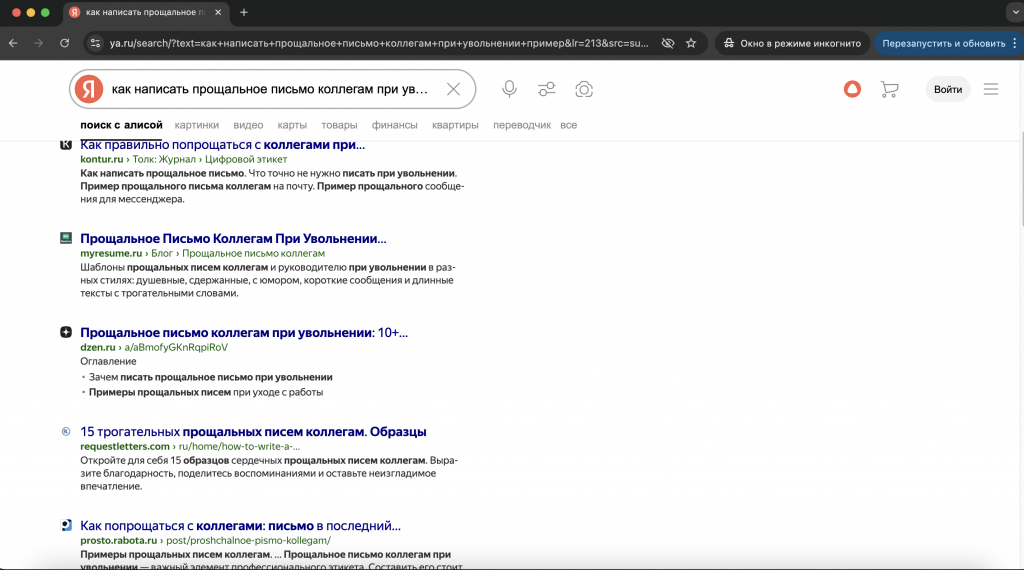
Task: Go forward with browser forward arrow
Action: [39, 43]
